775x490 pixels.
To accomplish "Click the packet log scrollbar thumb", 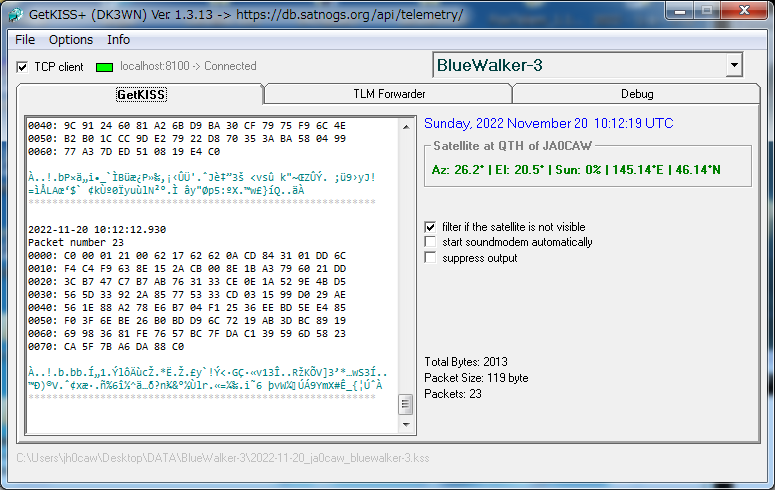I will 405,404.
